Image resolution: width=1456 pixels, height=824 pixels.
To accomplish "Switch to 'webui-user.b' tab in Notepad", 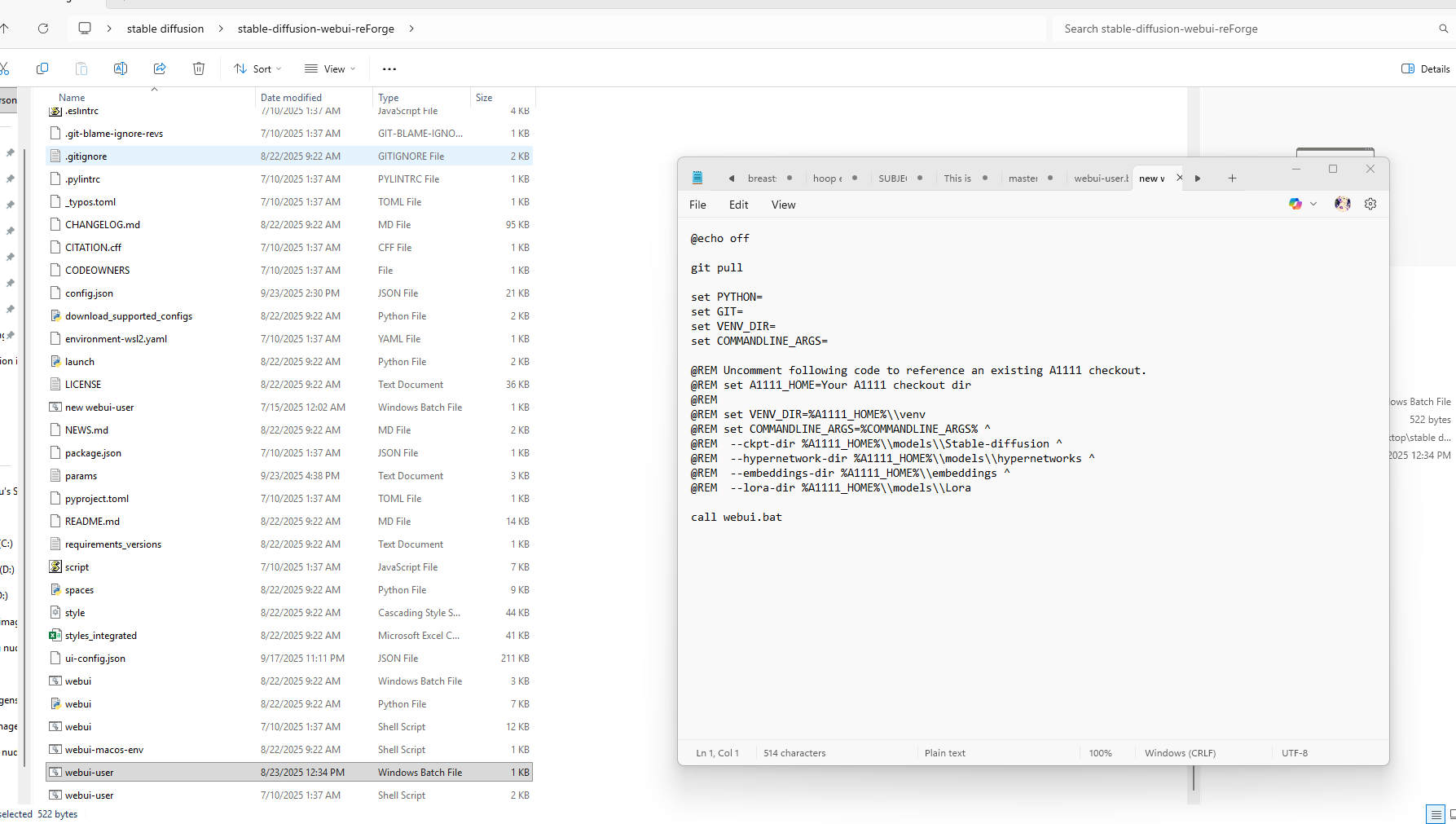I will [x=1100, y=178].
